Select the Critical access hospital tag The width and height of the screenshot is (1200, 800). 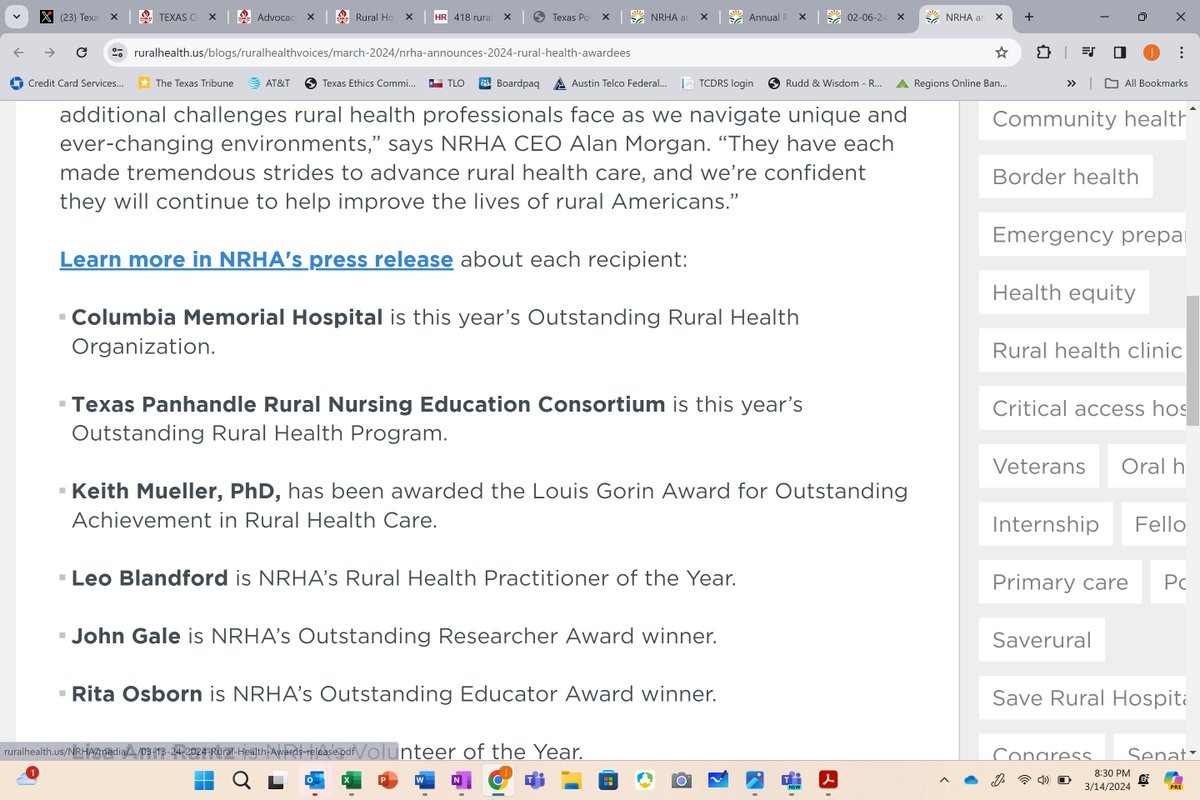pos(1082,409)
